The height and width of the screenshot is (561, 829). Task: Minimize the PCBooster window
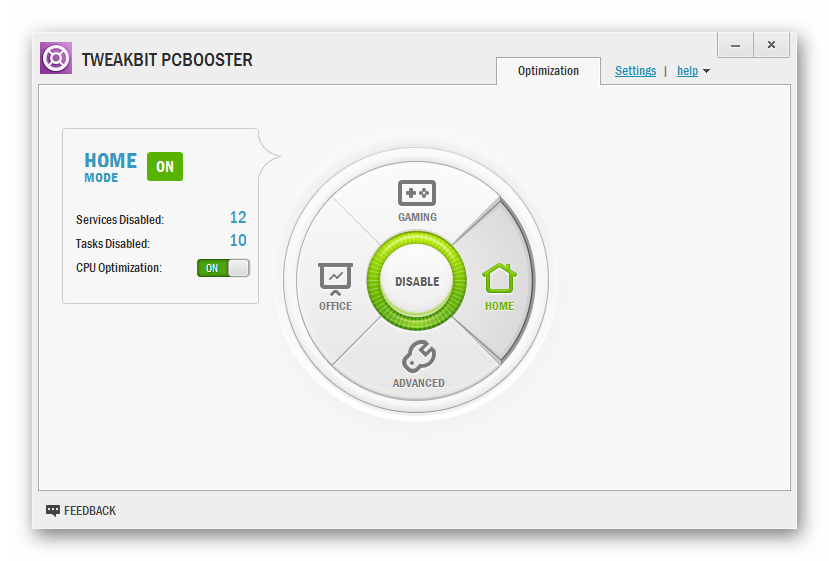735,45
